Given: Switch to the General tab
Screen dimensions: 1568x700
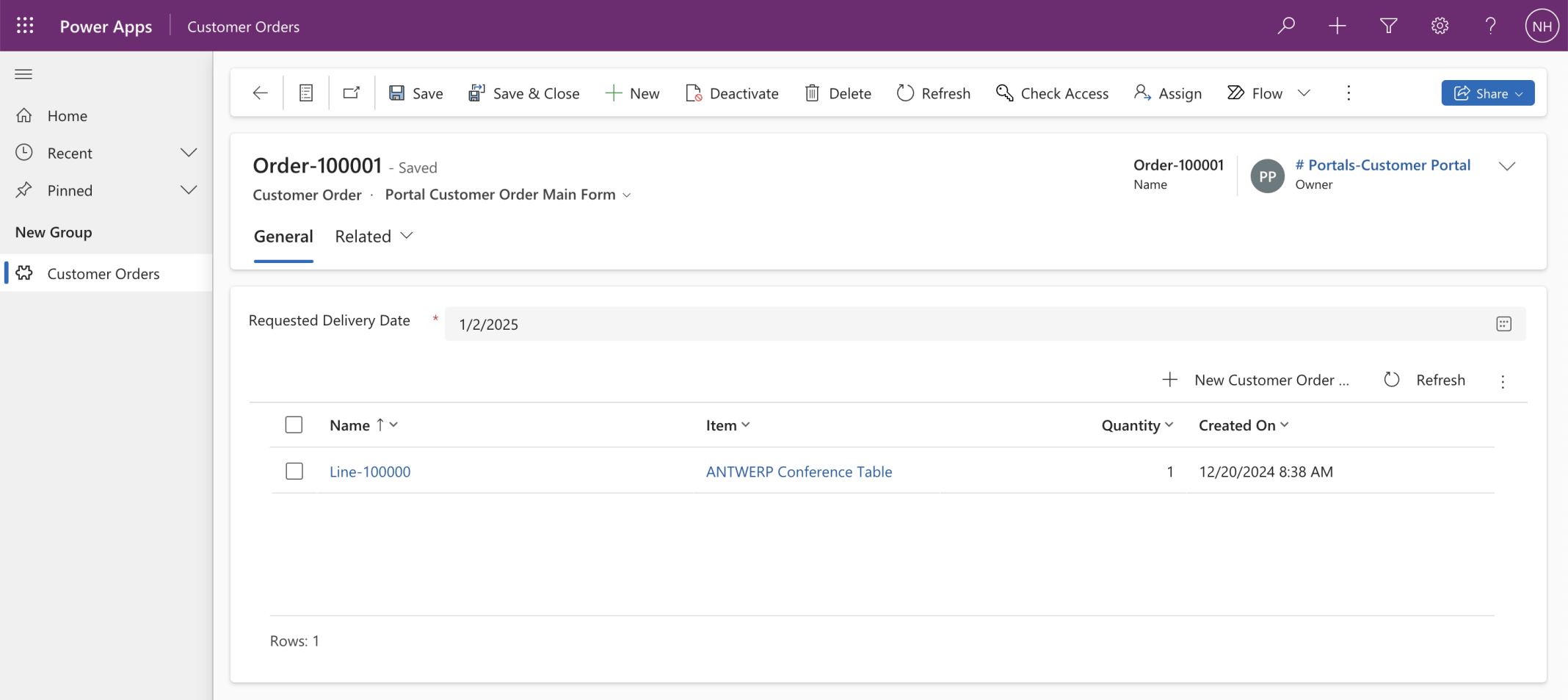Looking at the screenshot, I should tap(283, 236).
